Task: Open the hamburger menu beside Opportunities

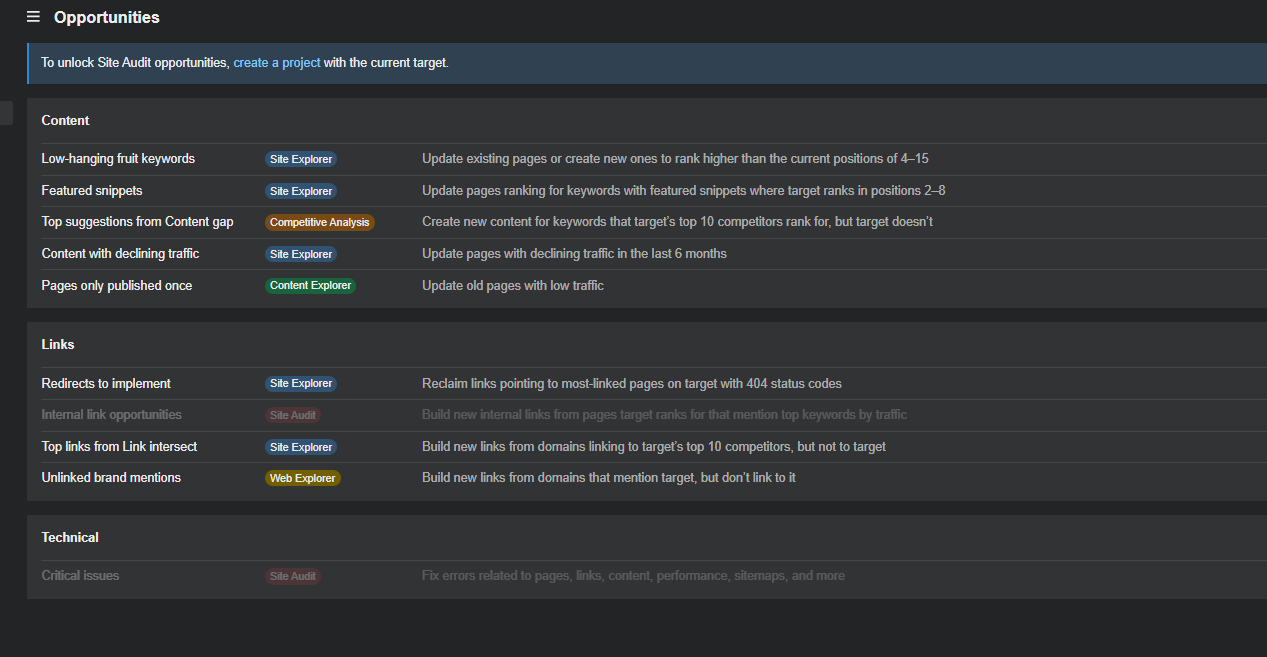Action: (33, 17)
